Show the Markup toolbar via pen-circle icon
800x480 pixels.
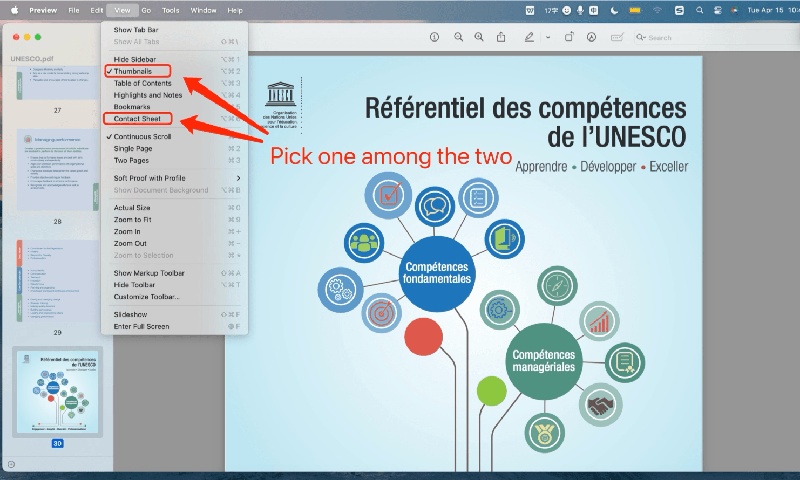point(591,37)
